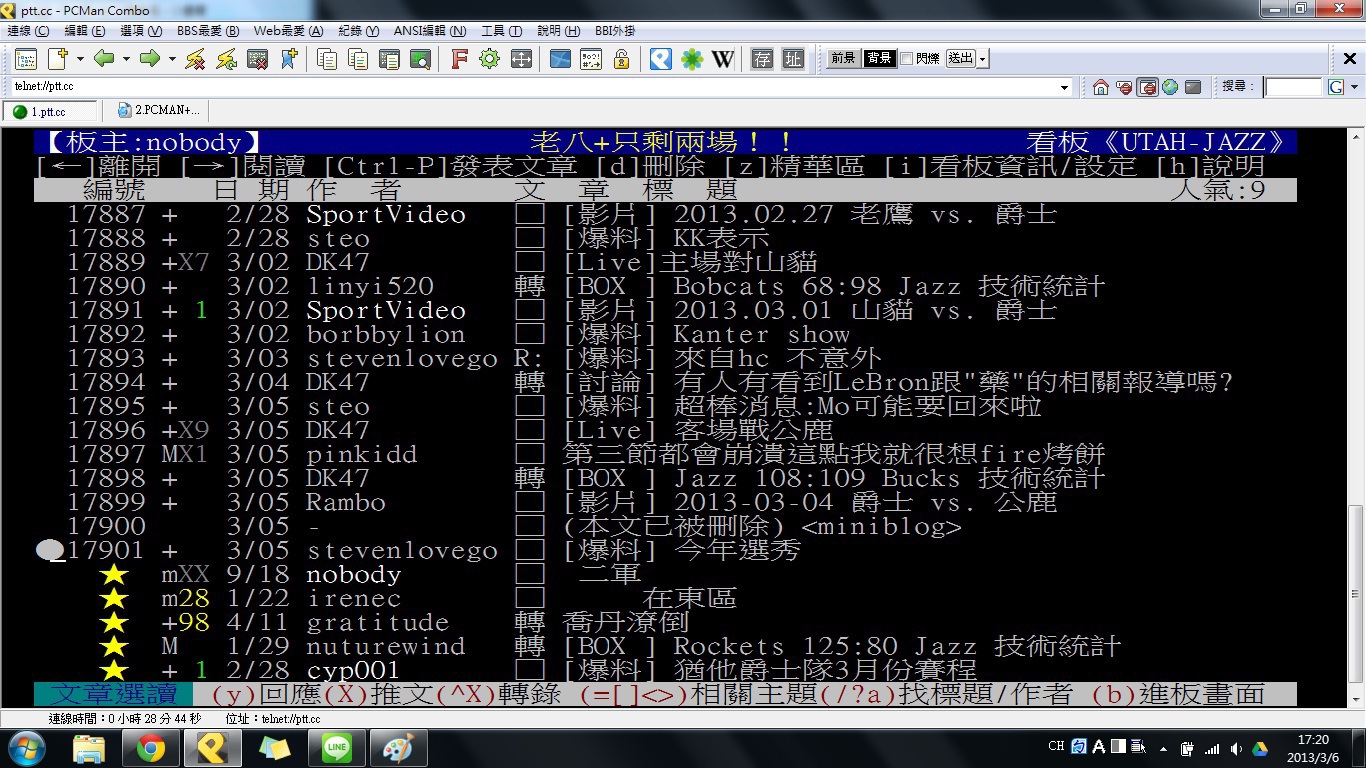The image size is (1366, 768).
Task: Expand the back arrow history dropdown
Action: tap(126, 59)
